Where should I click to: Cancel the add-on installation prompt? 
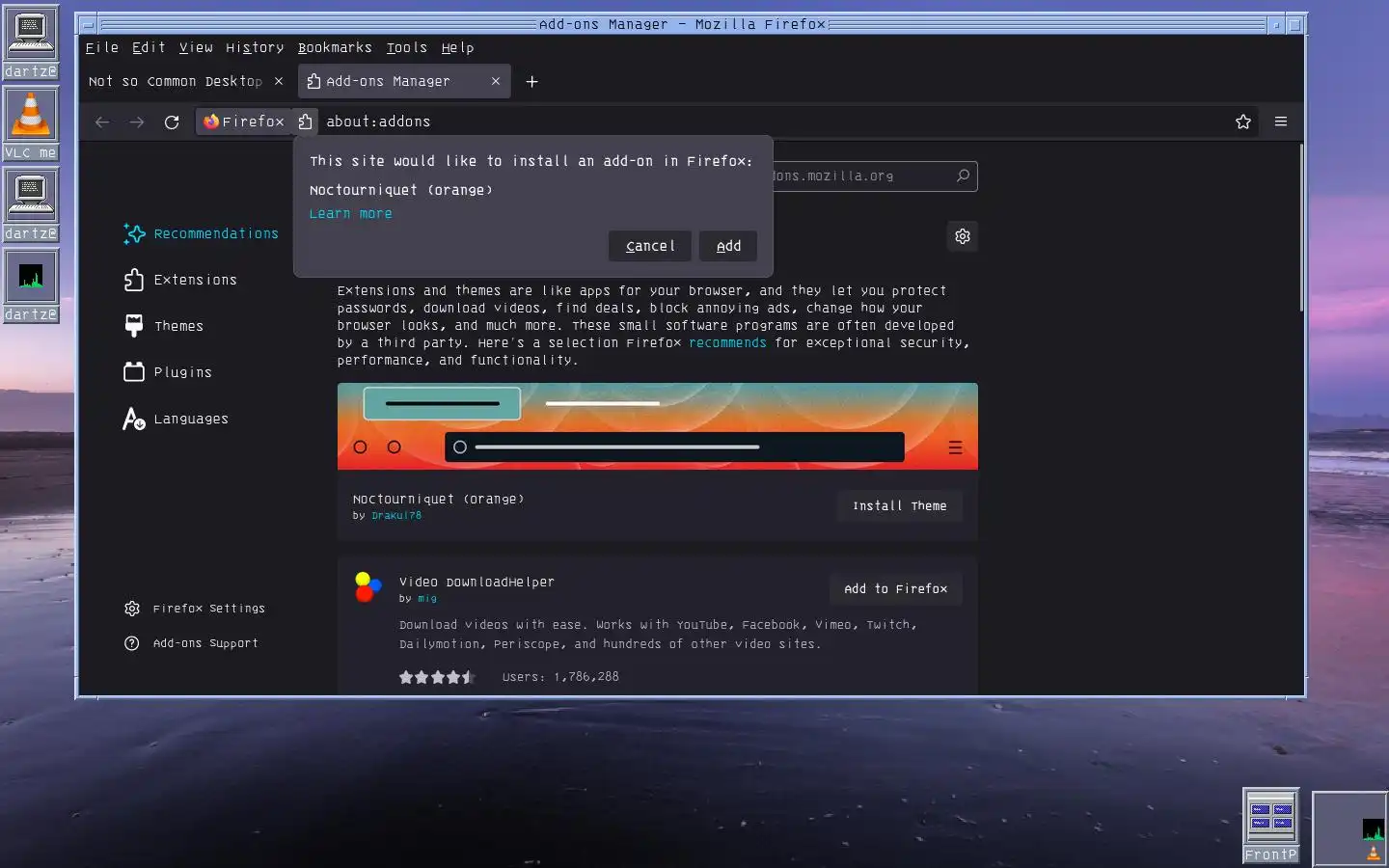pos(650,246)
